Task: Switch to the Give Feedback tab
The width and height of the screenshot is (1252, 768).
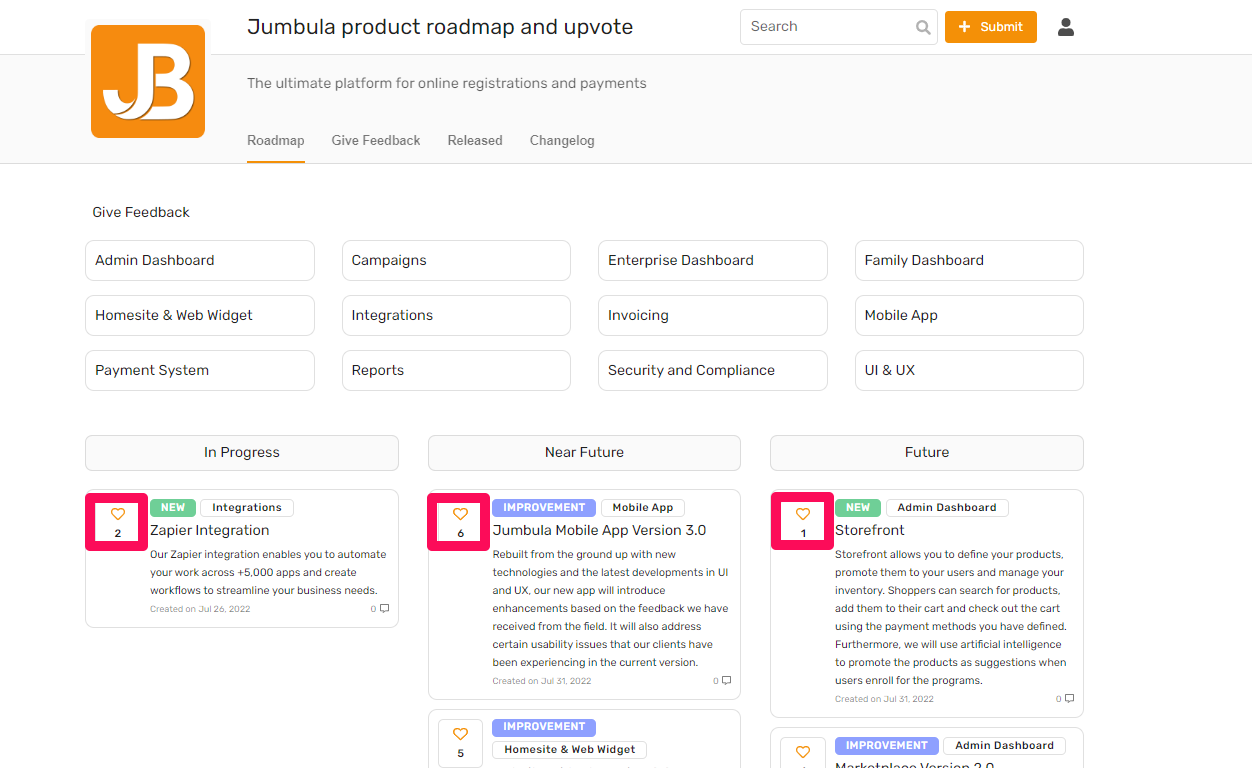Action: point(376,140)
